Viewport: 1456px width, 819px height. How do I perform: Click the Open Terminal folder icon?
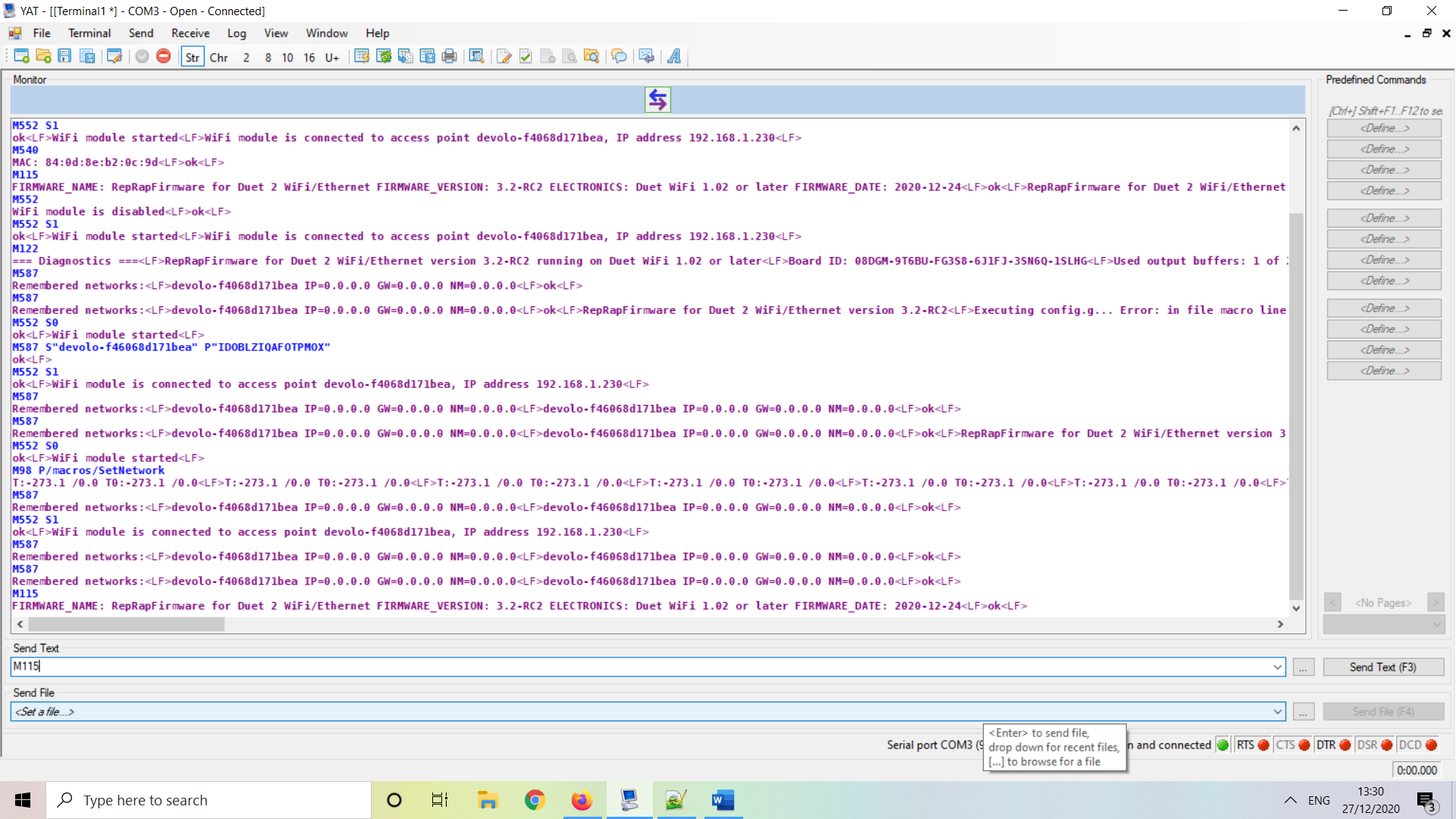coord(43,57)
